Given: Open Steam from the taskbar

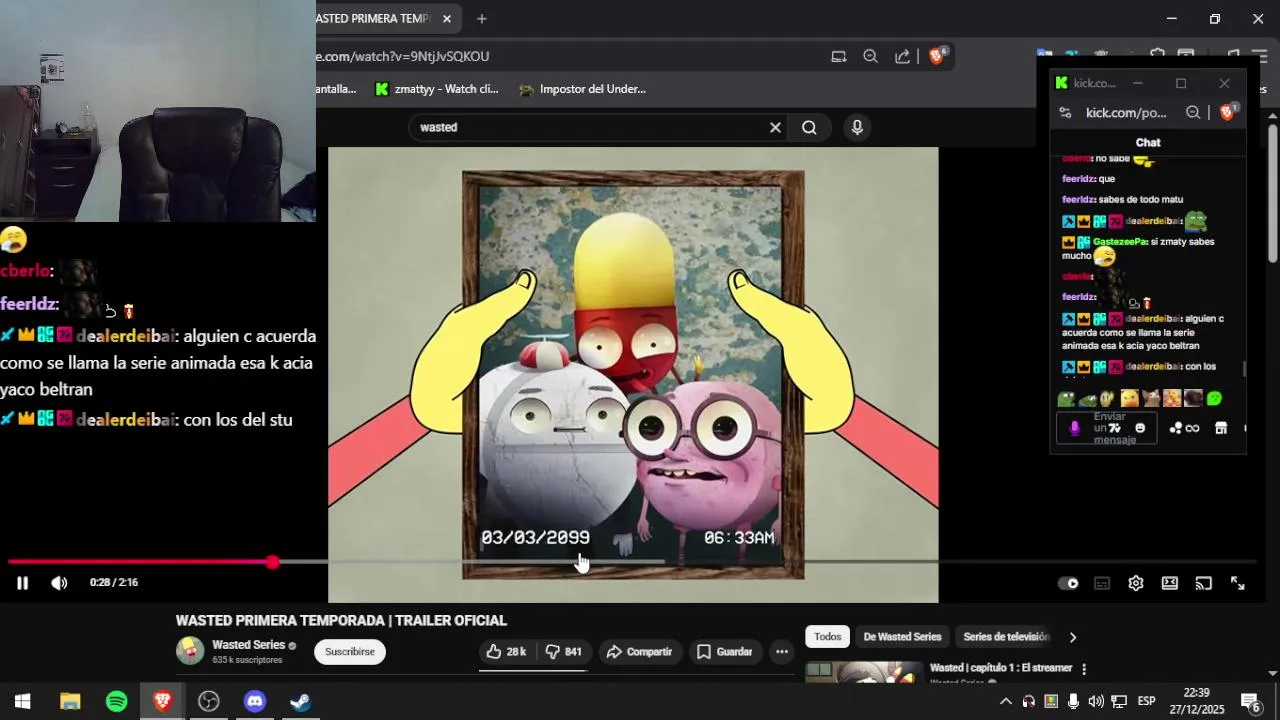Looking at the screenshot, I should point(301,701).
